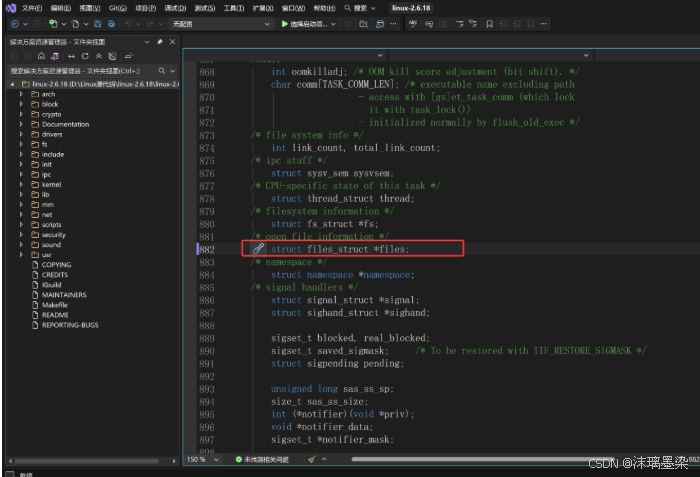Expand the include folder

click(x=21, y=154)
